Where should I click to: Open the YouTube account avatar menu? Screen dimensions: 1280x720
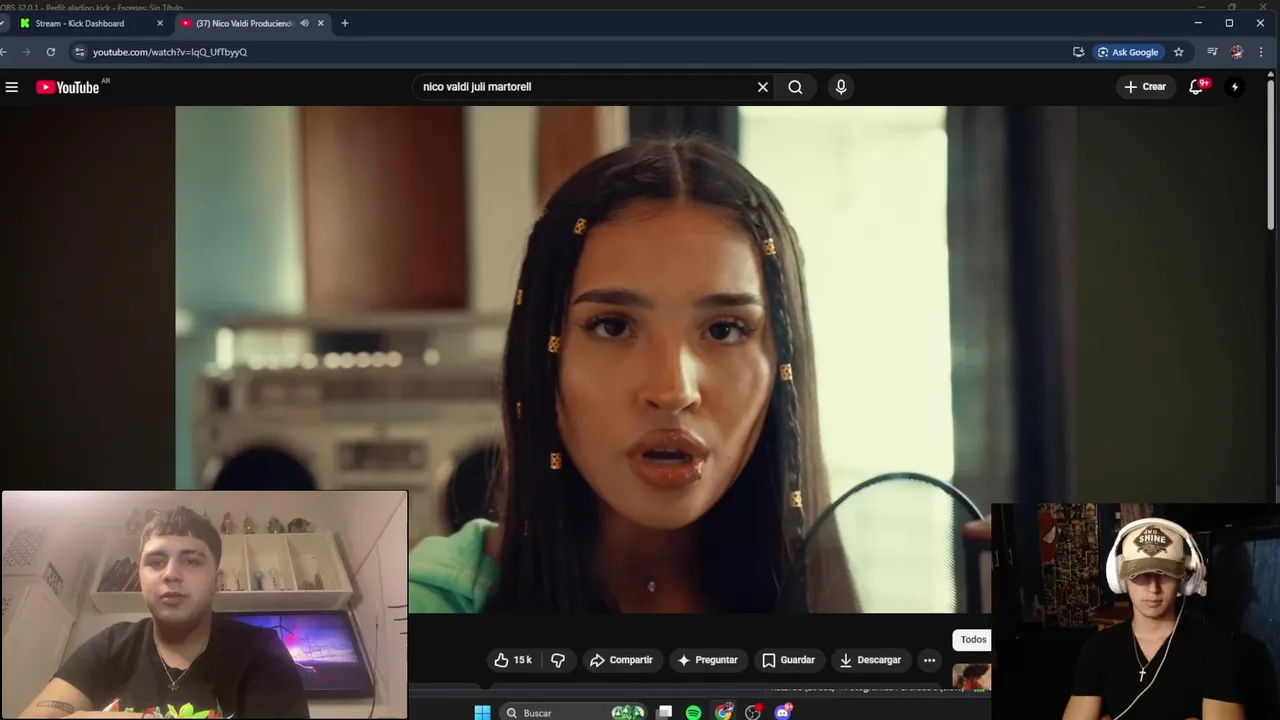tap(1235, 87)
